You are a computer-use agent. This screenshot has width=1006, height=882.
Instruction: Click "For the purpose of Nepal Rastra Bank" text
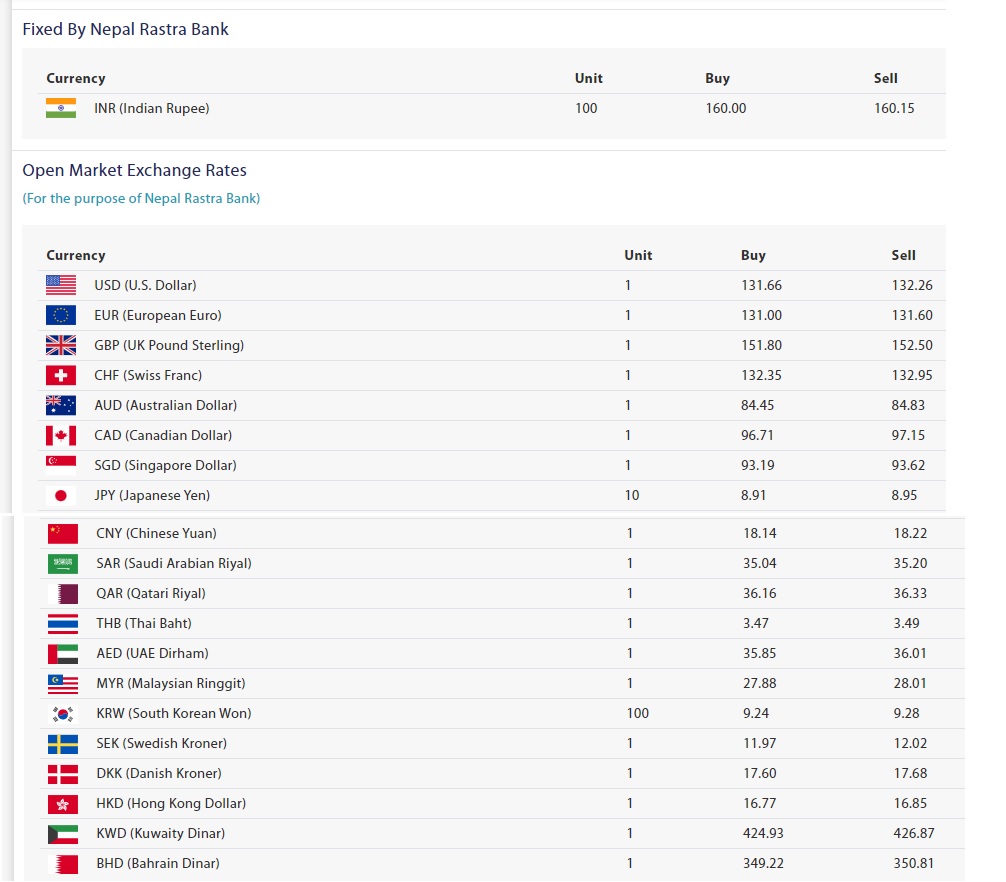[141, 198]
